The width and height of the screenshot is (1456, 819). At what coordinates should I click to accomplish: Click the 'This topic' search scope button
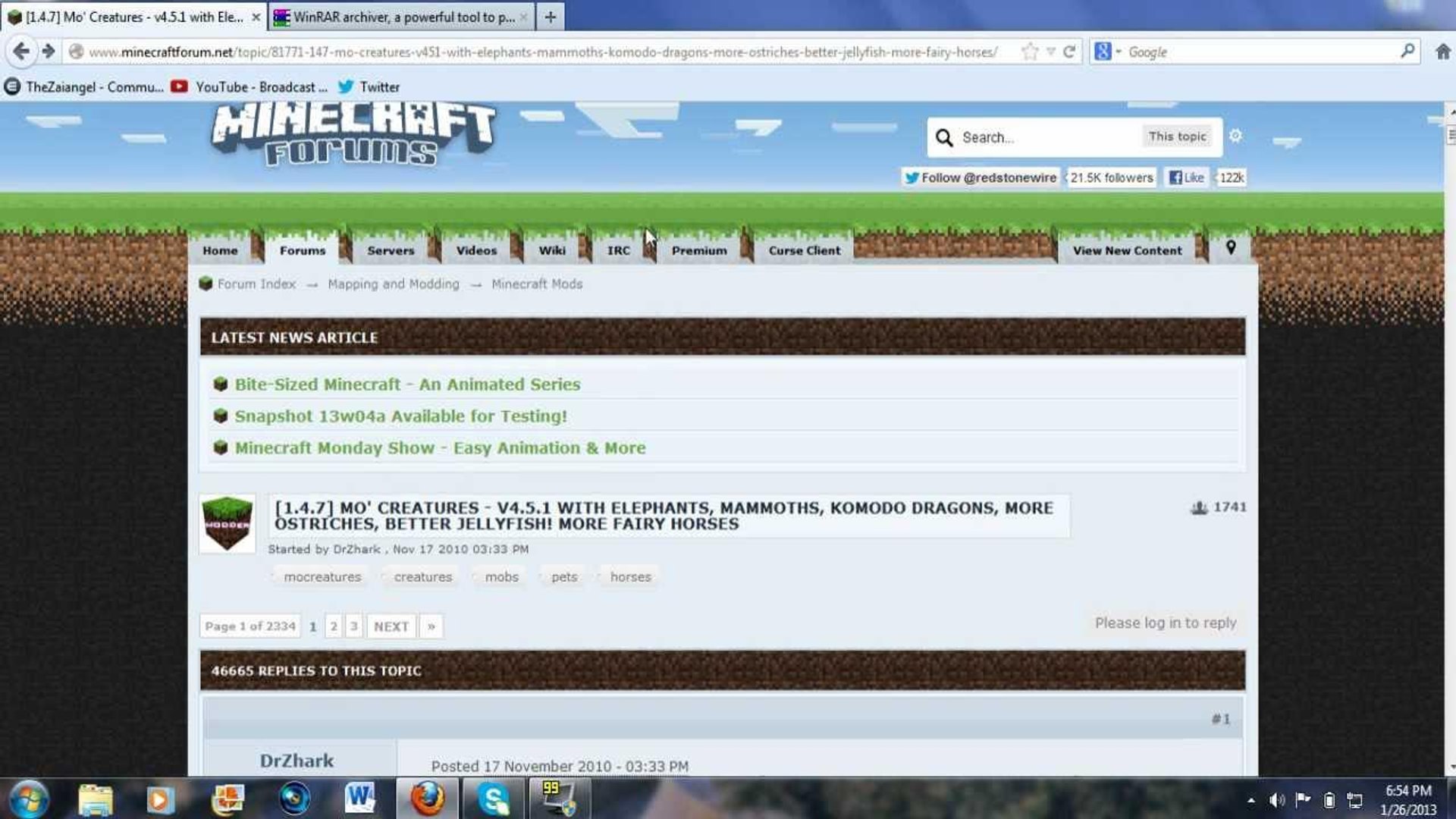[1177, 136]
